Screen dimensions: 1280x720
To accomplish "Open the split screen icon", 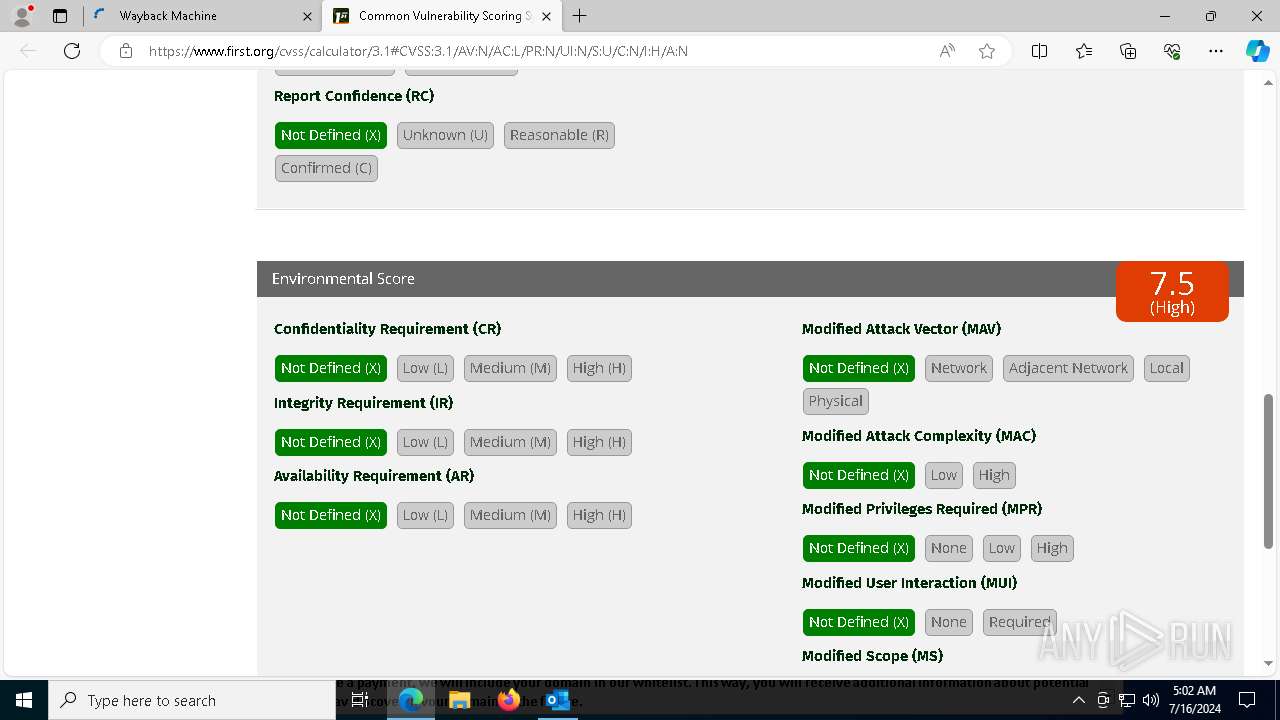I will (1040, 51).
